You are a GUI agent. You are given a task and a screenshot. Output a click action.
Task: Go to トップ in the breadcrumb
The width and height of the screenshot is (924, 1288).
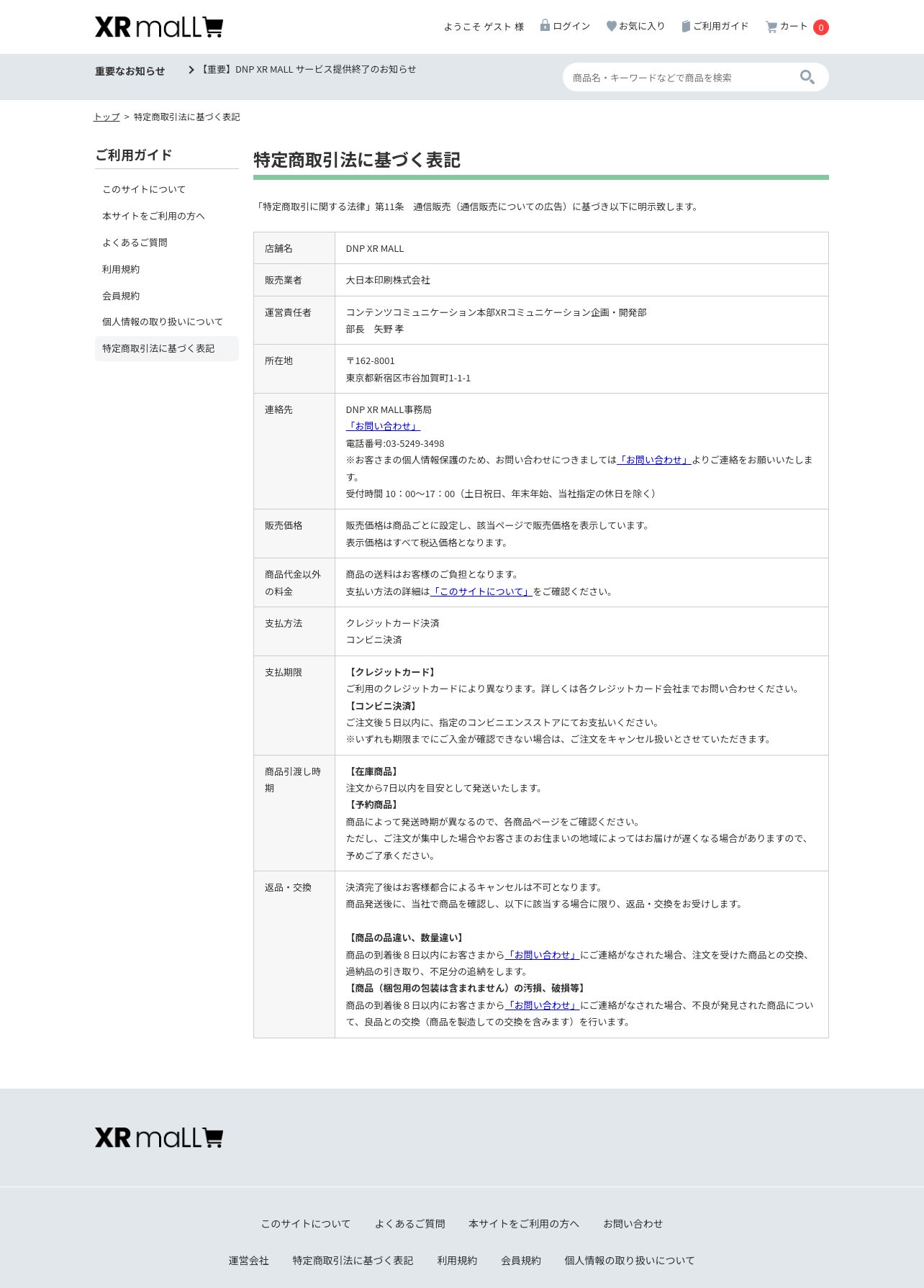coord(107,117)
